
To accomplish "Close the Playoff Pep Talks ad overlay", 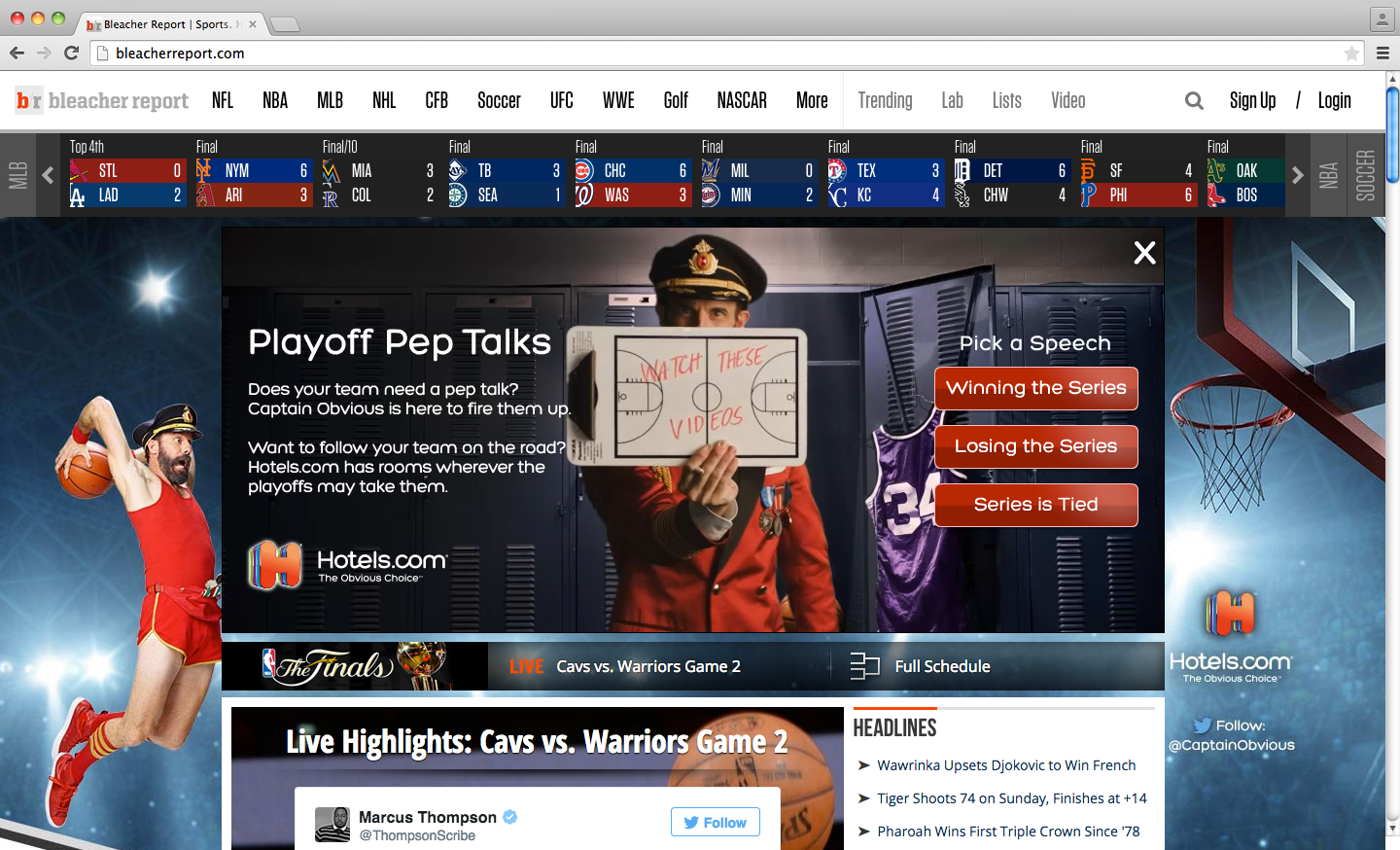I will pyautogui.click(x=1144, y=253).
